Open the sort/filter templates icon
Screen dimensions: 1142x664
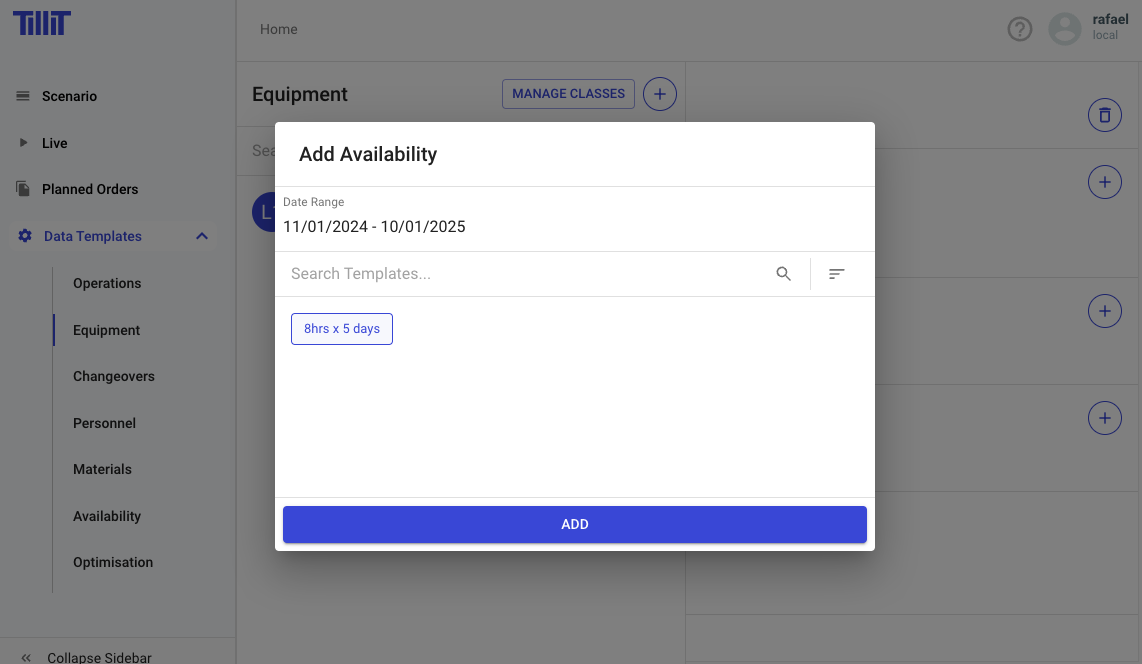[837, 274]
